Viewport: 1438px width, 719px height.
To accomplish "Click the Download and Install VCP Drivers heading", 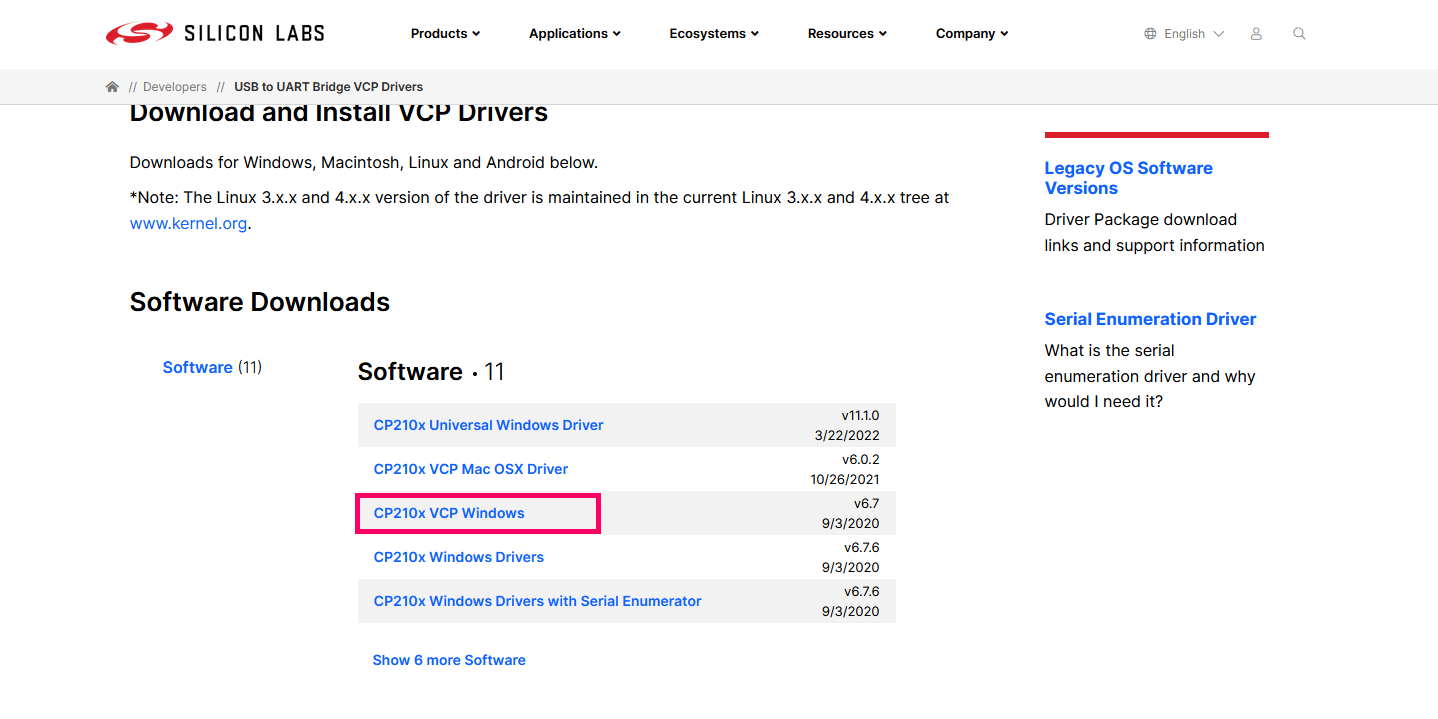I will (339, 113).
